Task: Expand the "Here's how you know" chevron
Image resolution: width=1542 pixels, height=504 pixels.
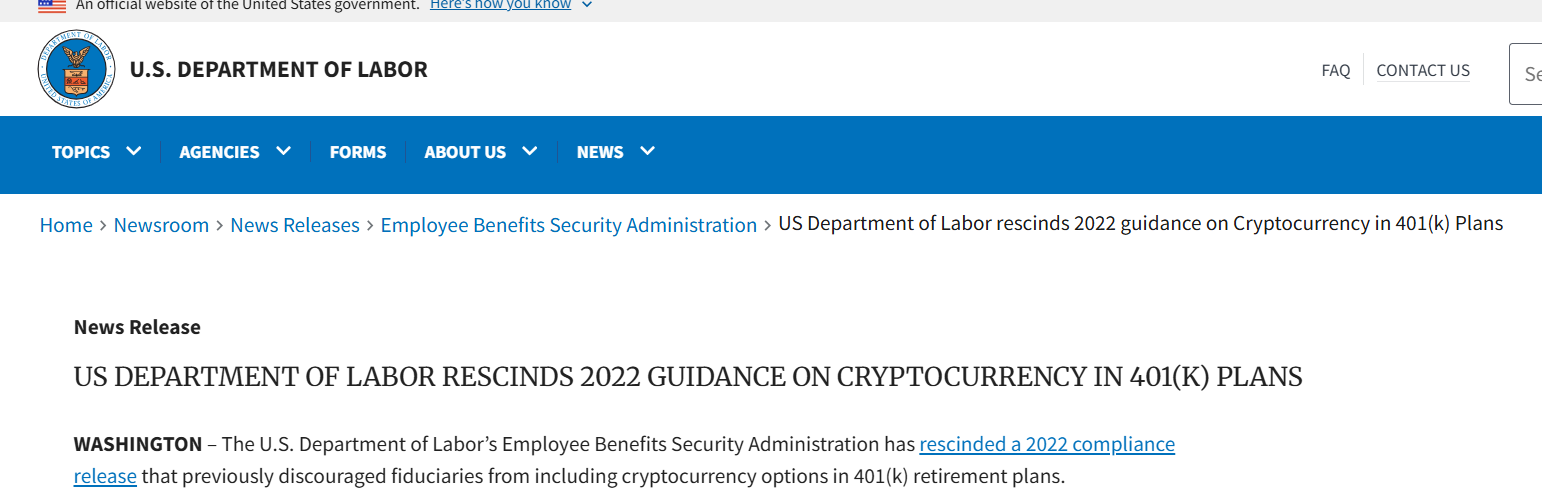Action: [x=586, y=5]
